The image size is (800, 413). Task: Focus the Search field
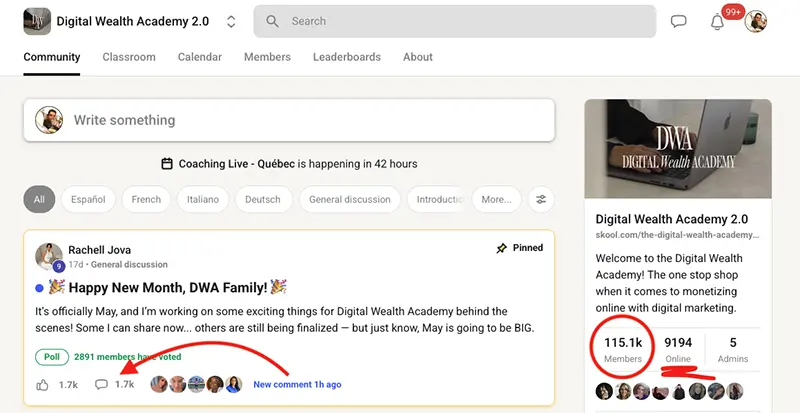455,21
